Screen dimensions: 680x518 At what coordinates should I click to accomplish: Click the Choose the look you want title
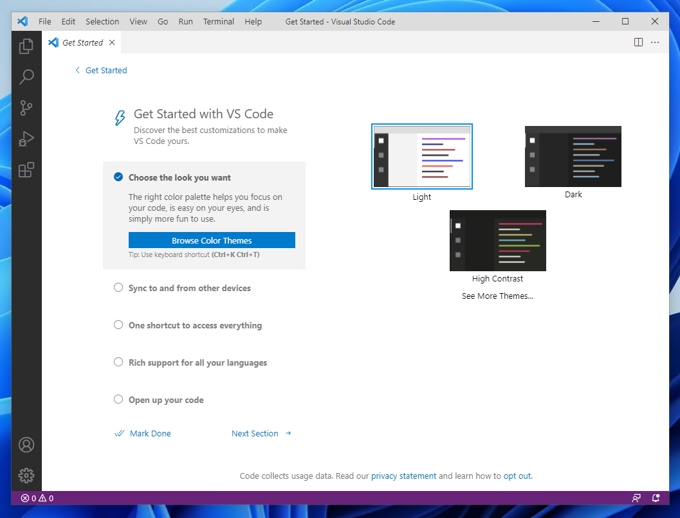coord(180,177)
